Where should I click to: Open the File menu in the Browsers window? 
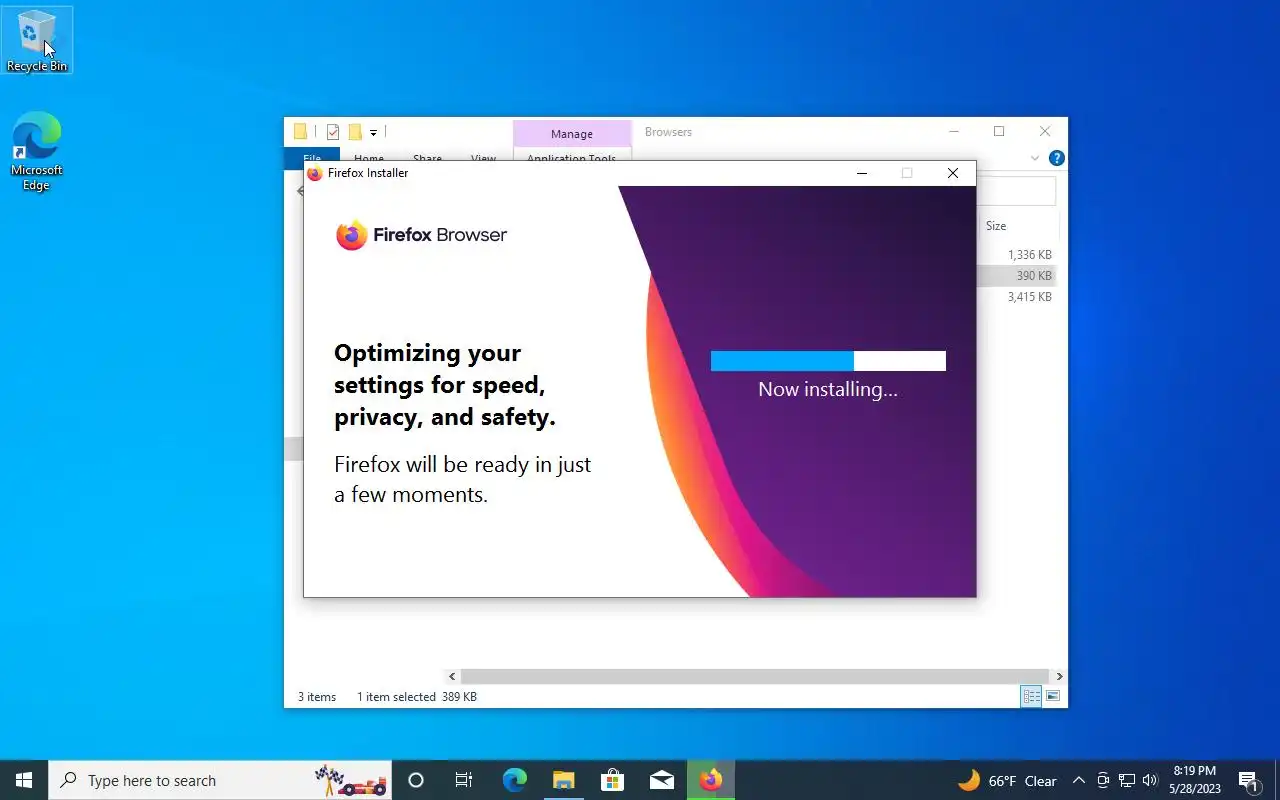tap(312, 158)
